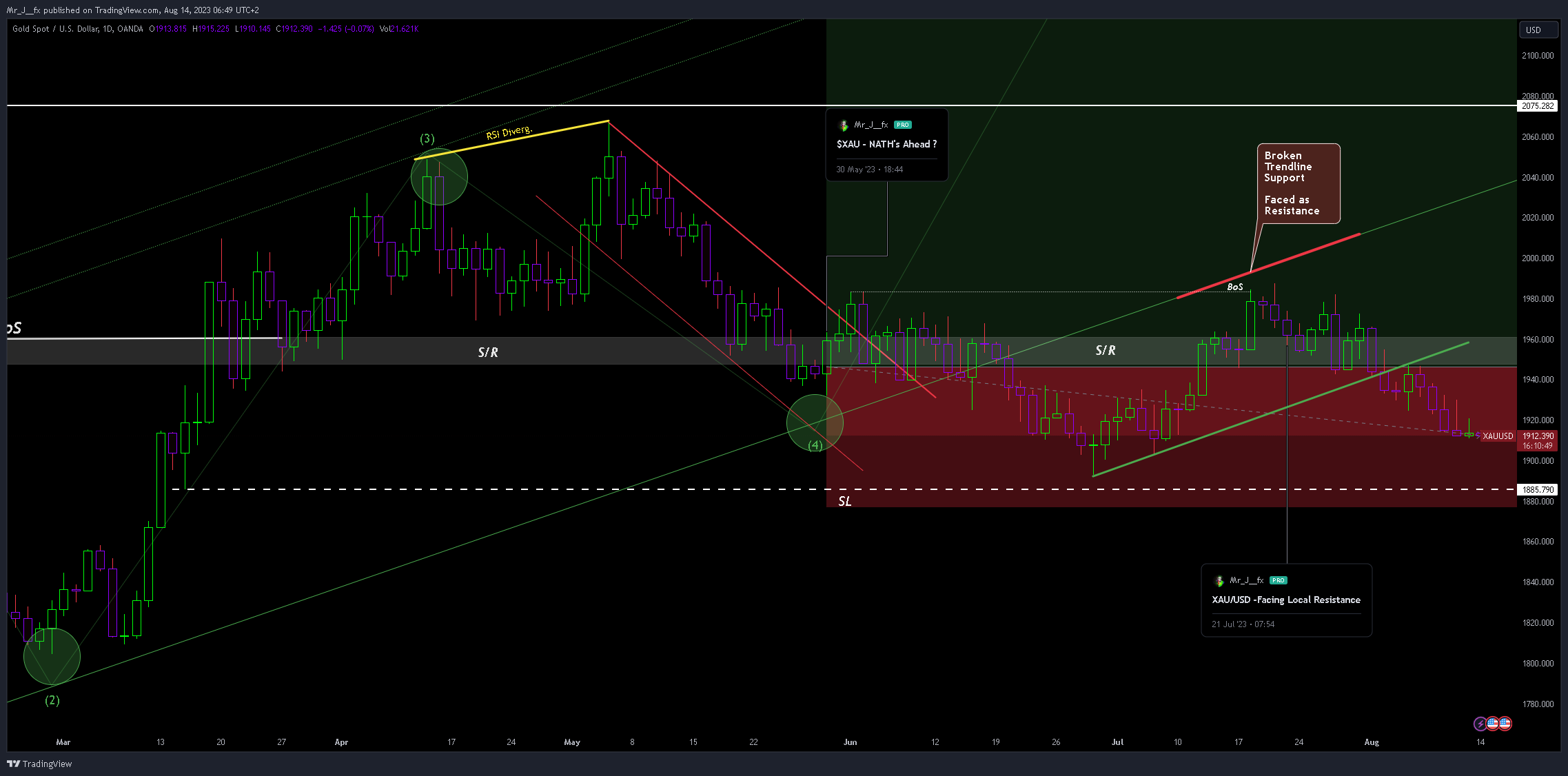Viewport: 1568px width, 776px height.
Task: Click avatar on 'Facing Local Resistance' idea card
Action: click(1219, 581)
